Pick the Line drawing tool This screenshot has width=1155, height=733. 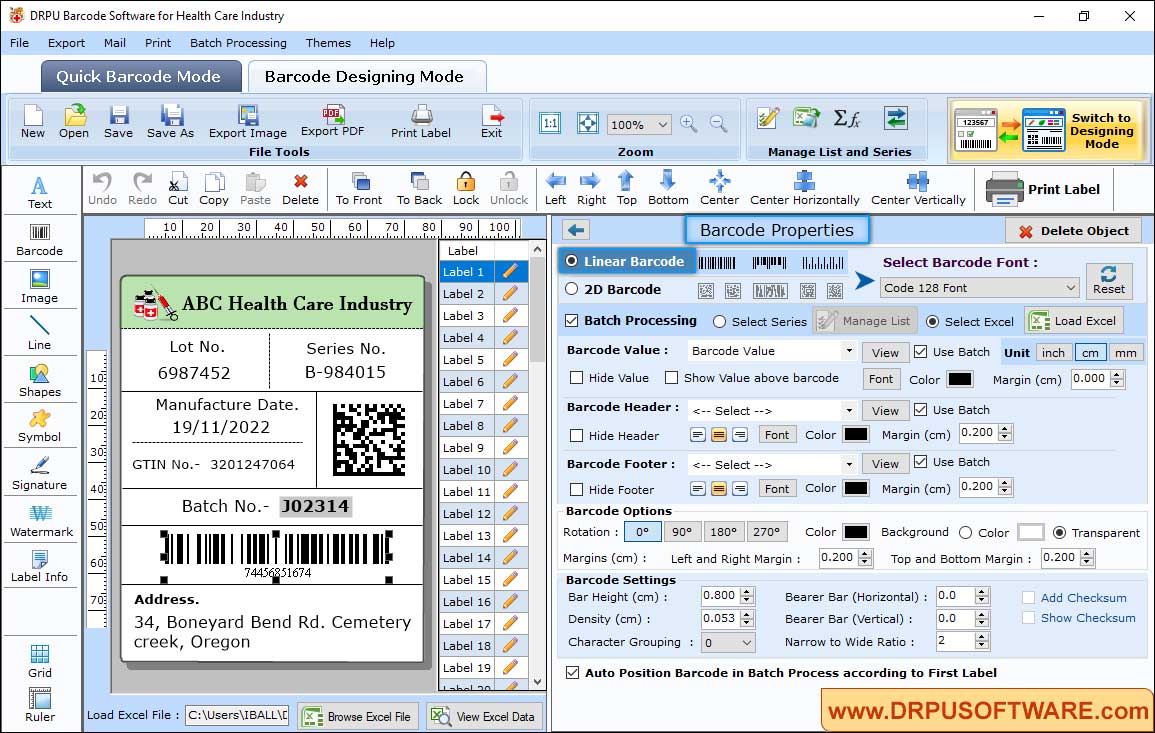click(40, 333)
